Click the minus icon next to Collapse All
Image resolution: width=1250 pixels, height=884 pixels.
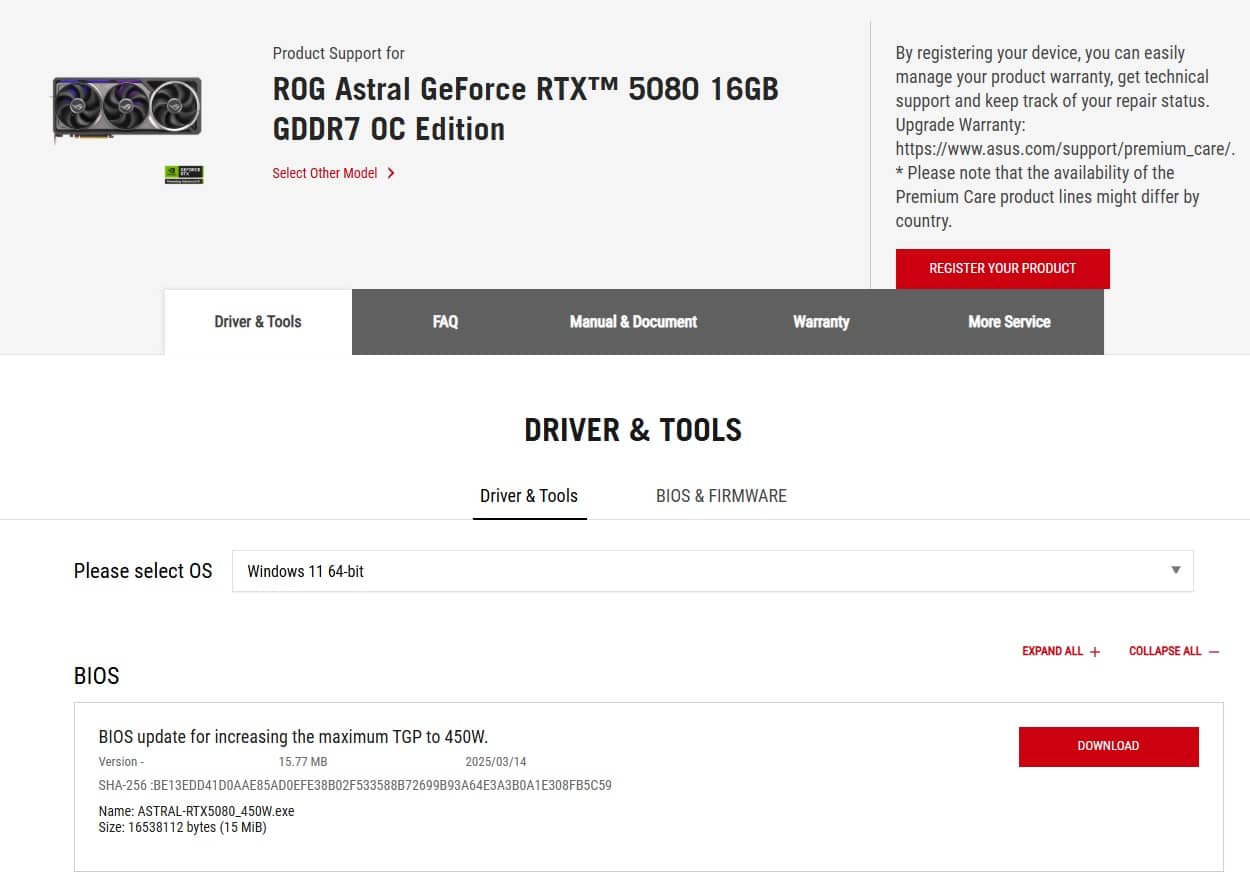pos(1214,652)
